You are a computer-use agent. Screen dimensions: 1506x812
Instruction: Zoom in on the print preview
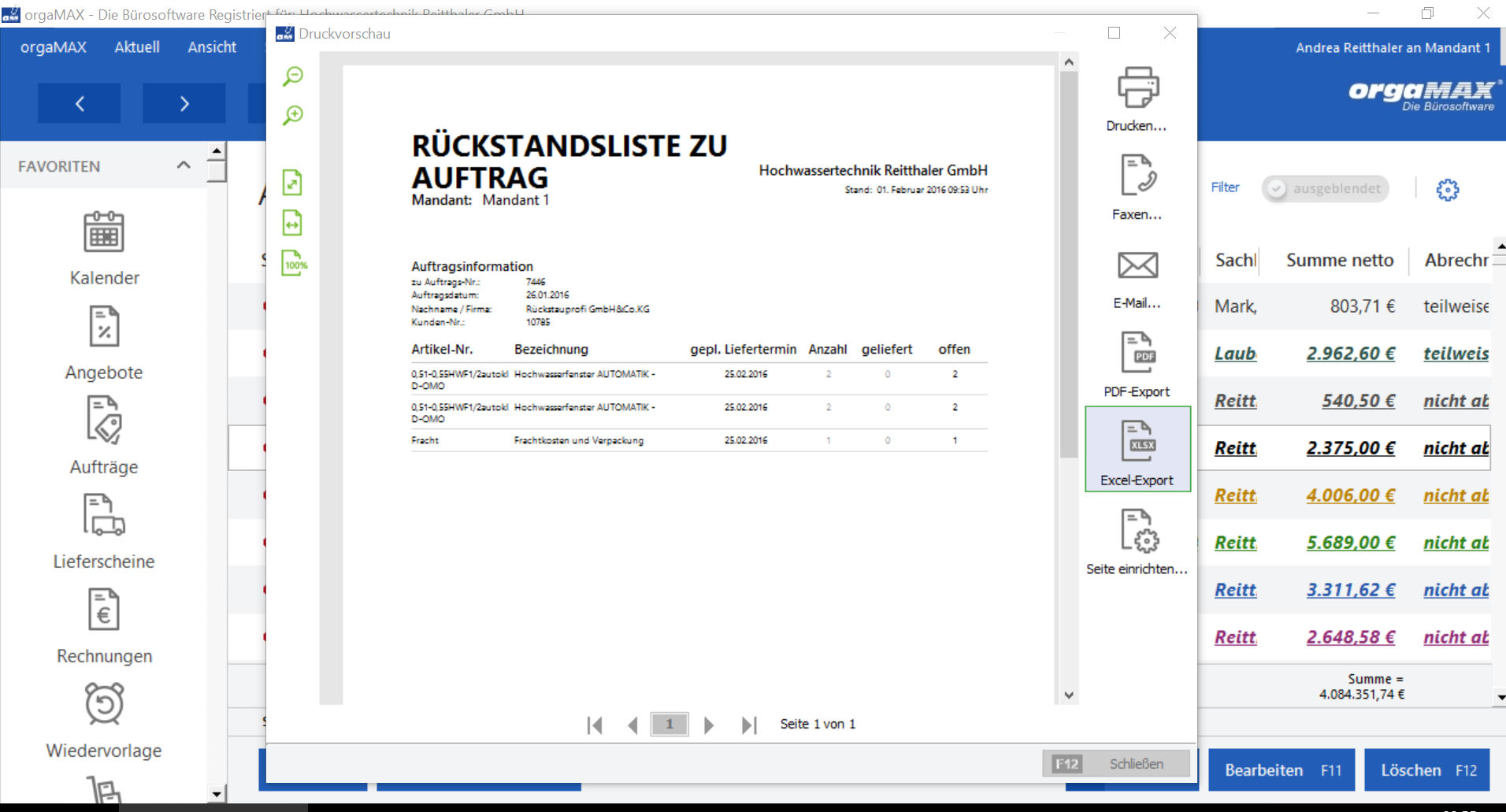pyautogui.click(x=293, y=116)
